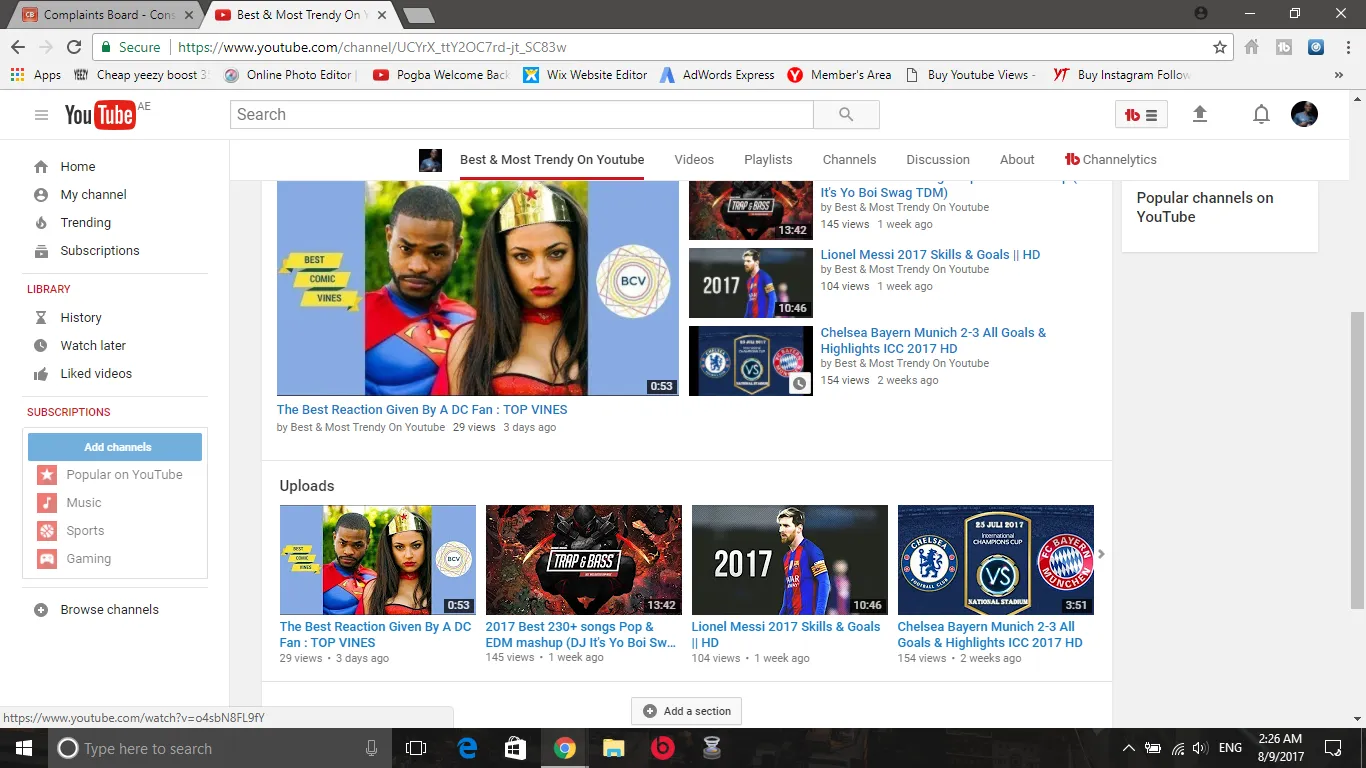Open the notifications bell

pyautogui.click(x=1261, y=115)
